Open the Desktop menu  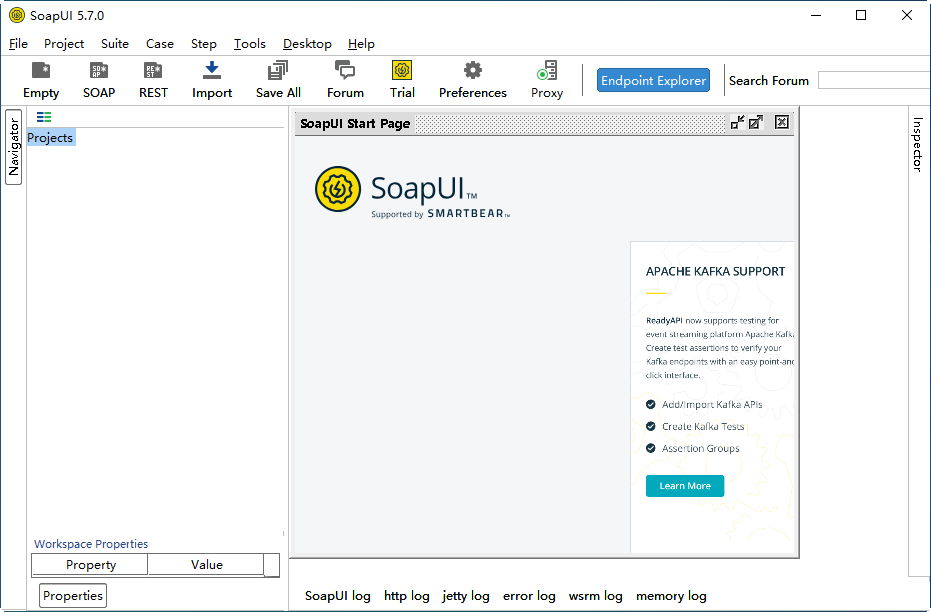pos(307,44)
